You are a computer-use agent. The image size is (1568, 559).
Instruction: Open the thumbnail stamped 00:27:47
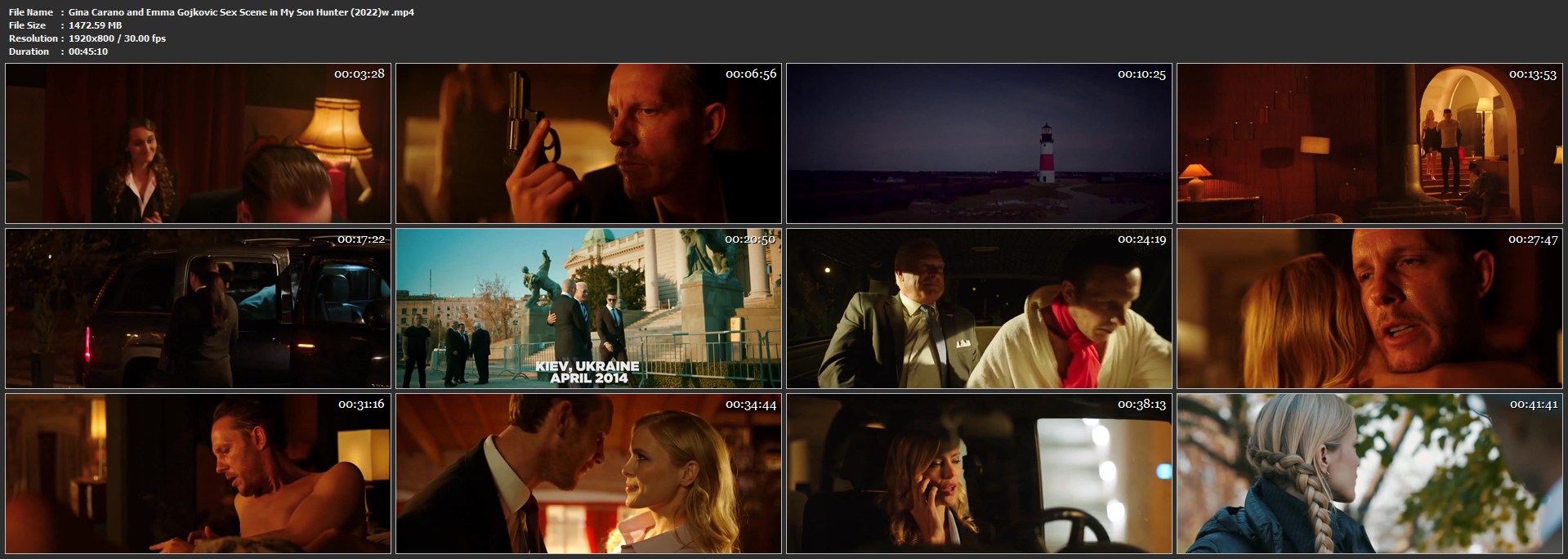point(1369,308)
